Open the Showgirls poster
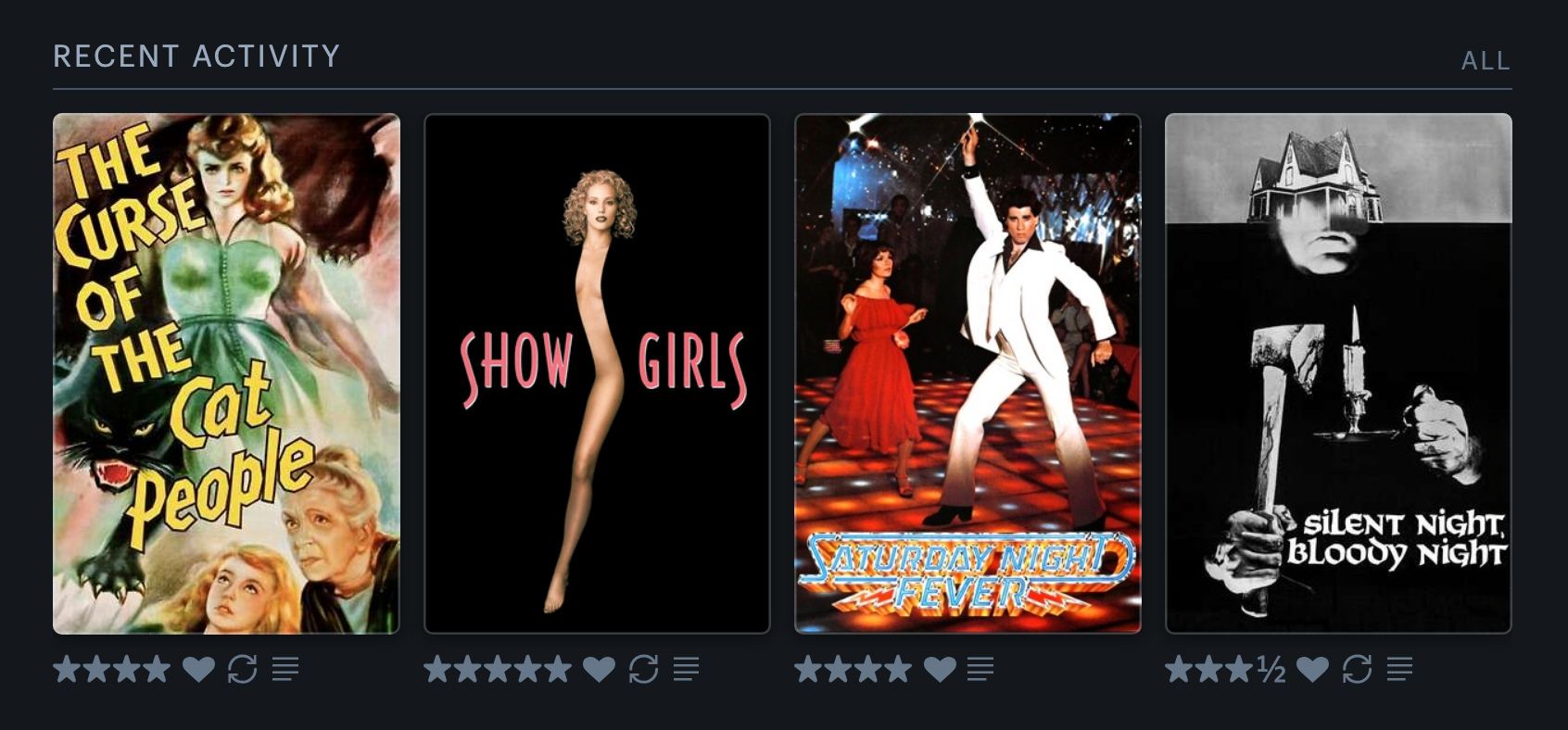Screen dimensions: 1568x730 click(597, 373)
